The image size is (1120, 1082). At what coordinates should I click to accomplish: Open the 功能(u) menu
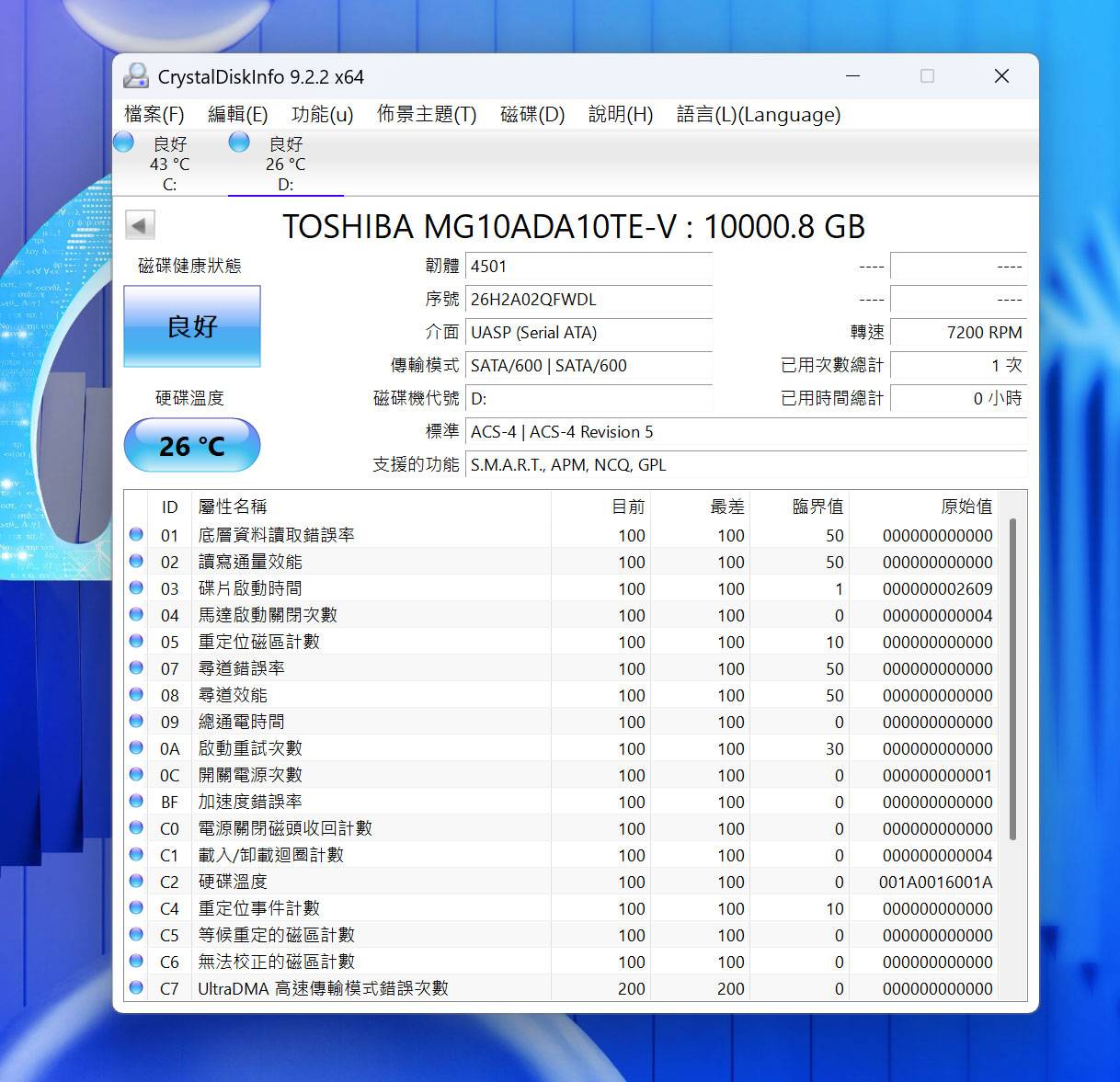[x=322, y=114]
